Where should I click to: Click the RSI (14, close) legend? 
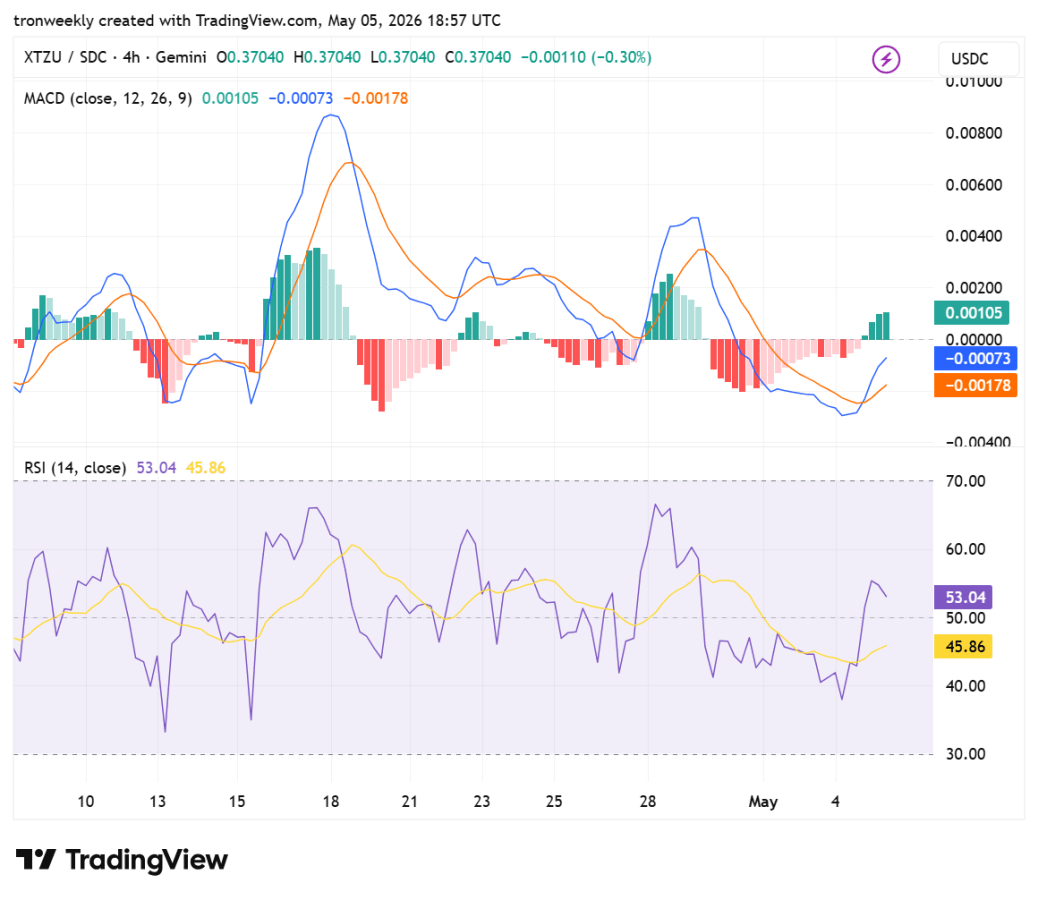(x=75, y=468)
